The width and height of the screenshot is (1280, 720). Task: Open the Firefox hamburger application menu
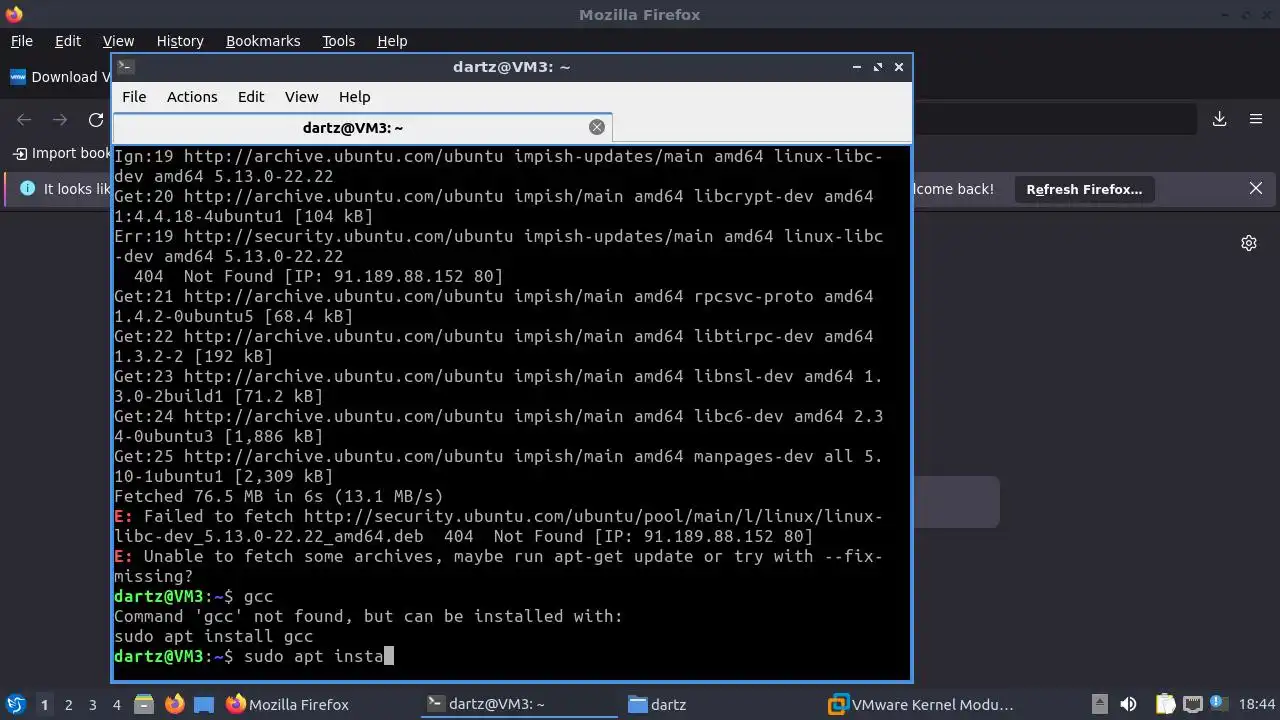[1256, 119]
